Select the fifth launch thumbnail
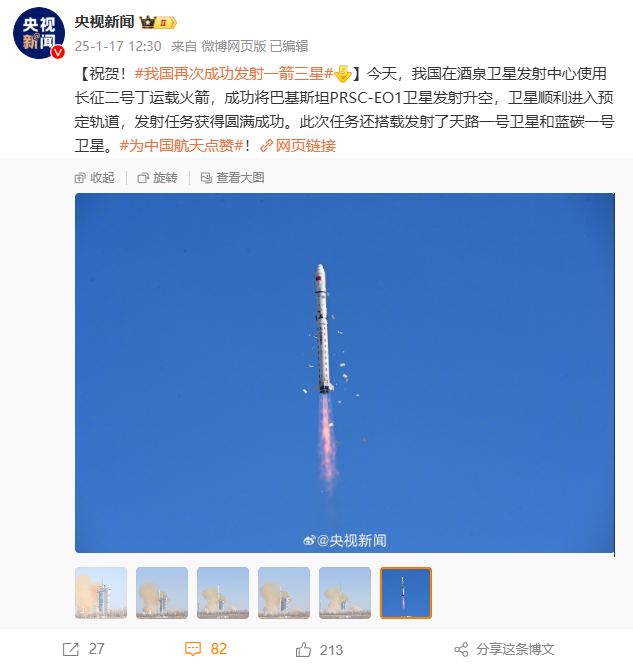633x666 pixels. tap(345, 593)
